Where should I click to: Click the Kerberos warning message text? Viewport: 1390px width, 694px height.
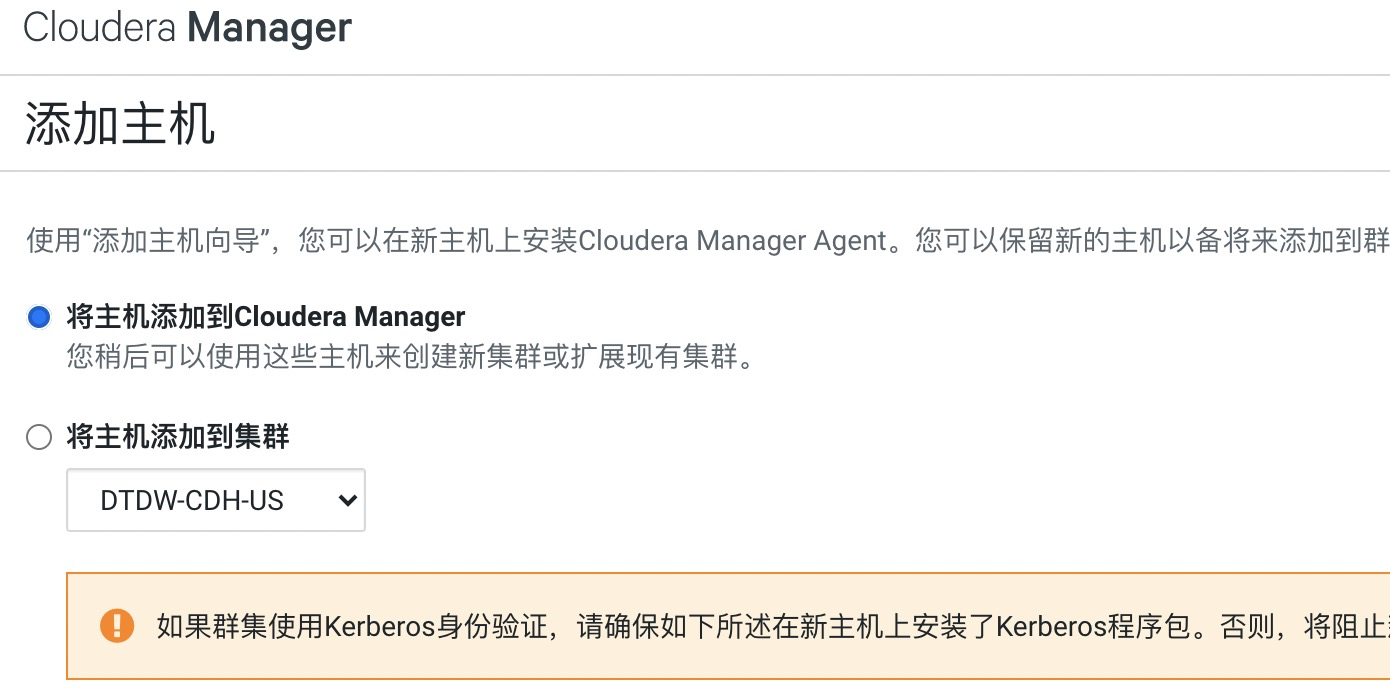pos(773,627)
